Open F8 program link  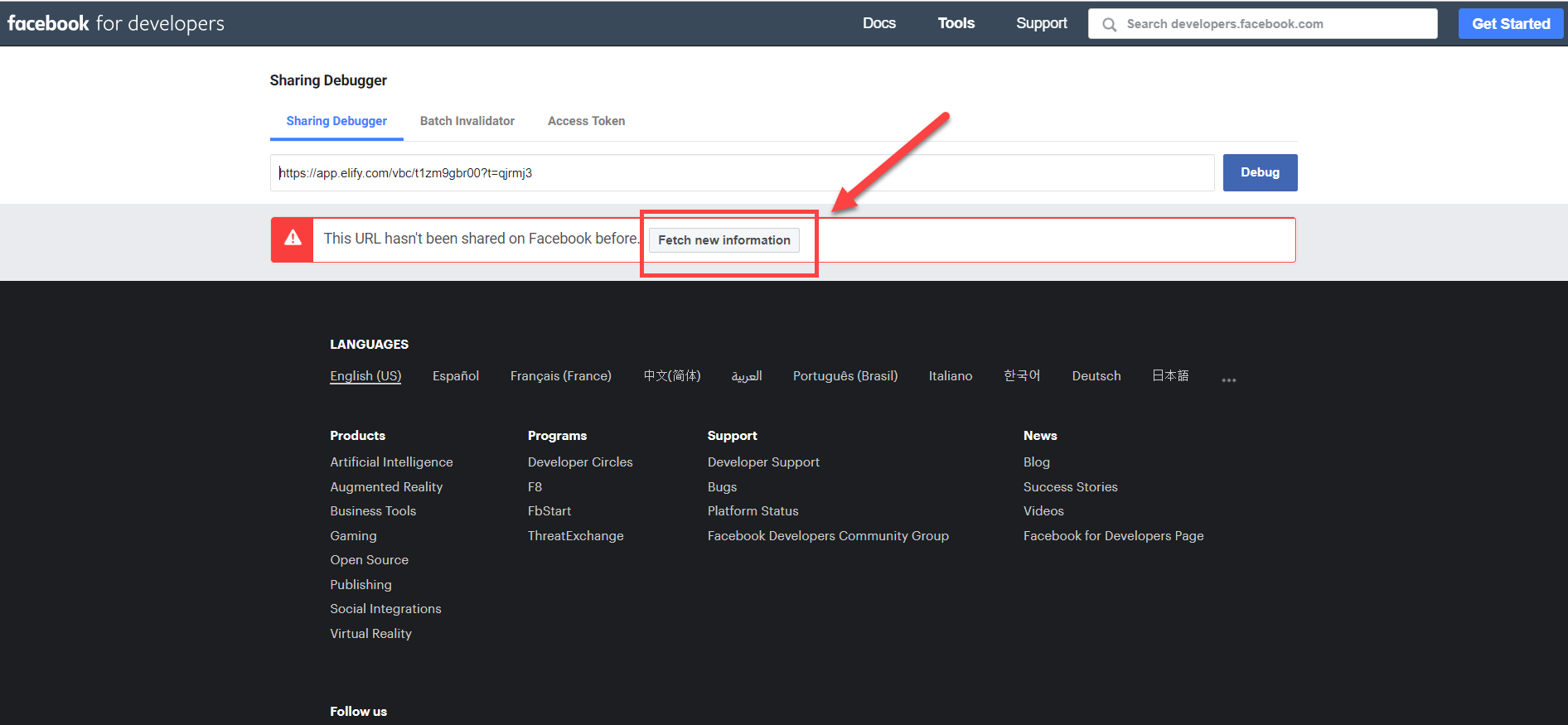535,487
